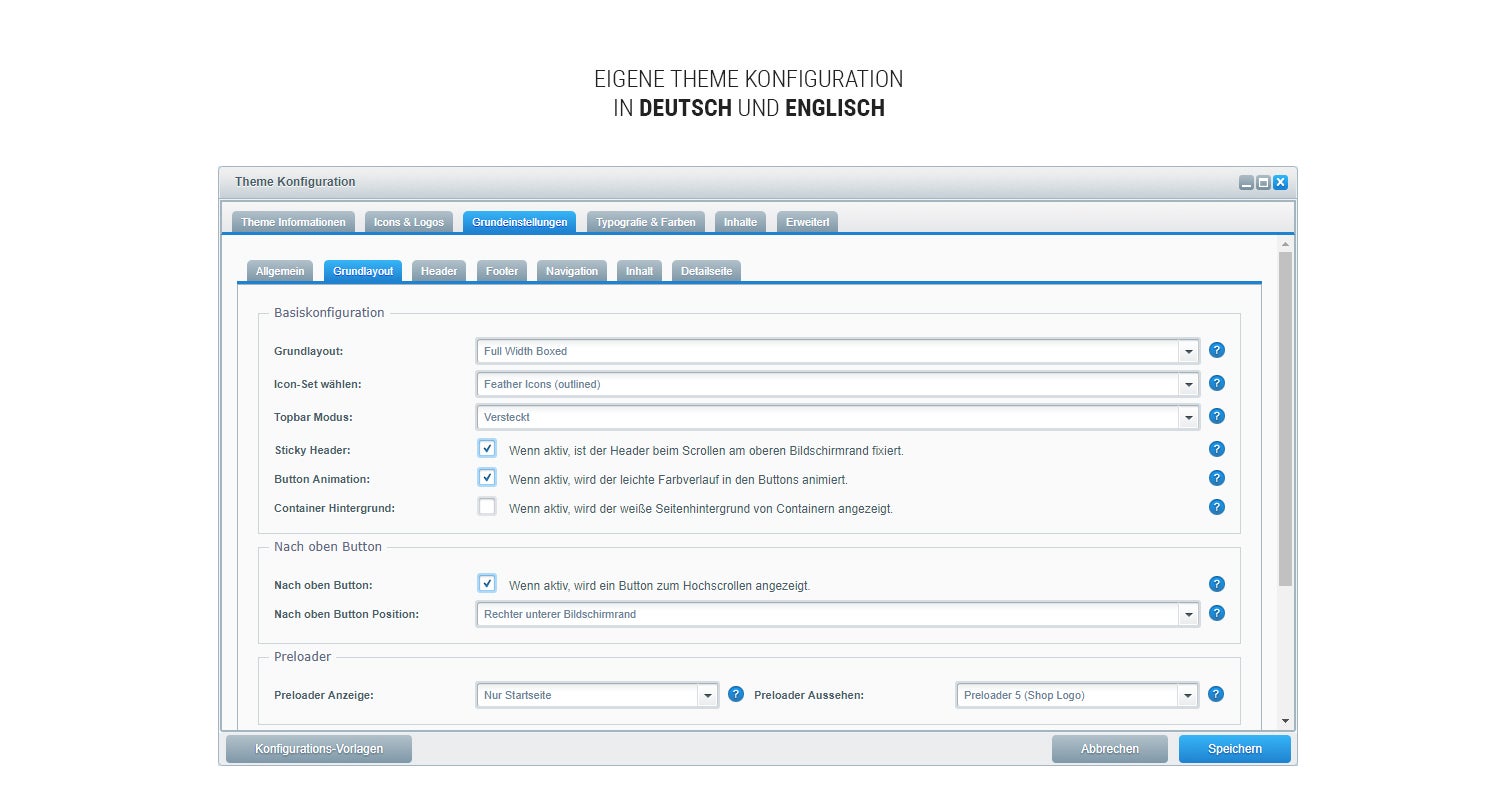Viewport: 1500px width, 800px height.
Task: Click the Container Hintergrund description text
Action: click(701, 509)
